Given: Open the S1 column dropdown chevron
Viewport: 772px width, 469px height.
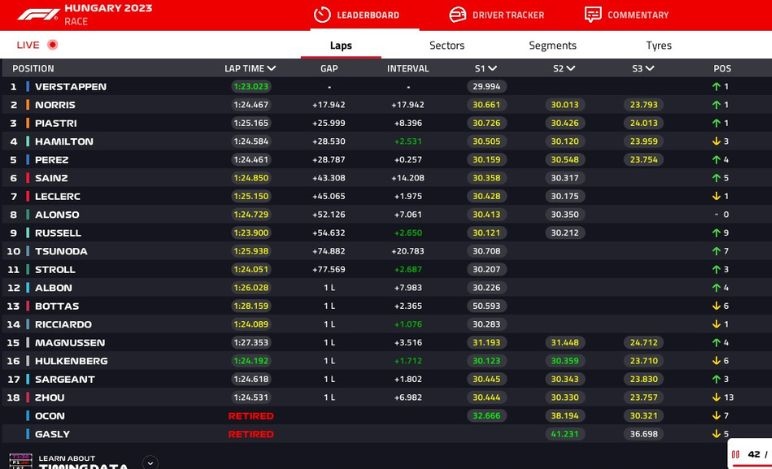Looking at the screenshot, I should click(x=493, y=69).
